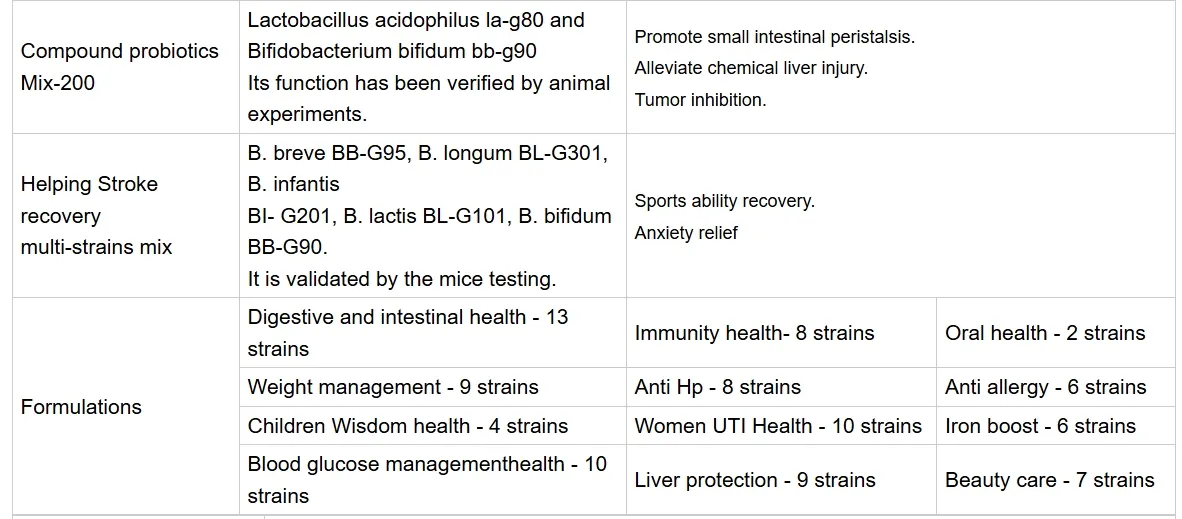Click the Helping Stroke recovery cell
The width and height of the screenshot is (1182, 519).
96,215
